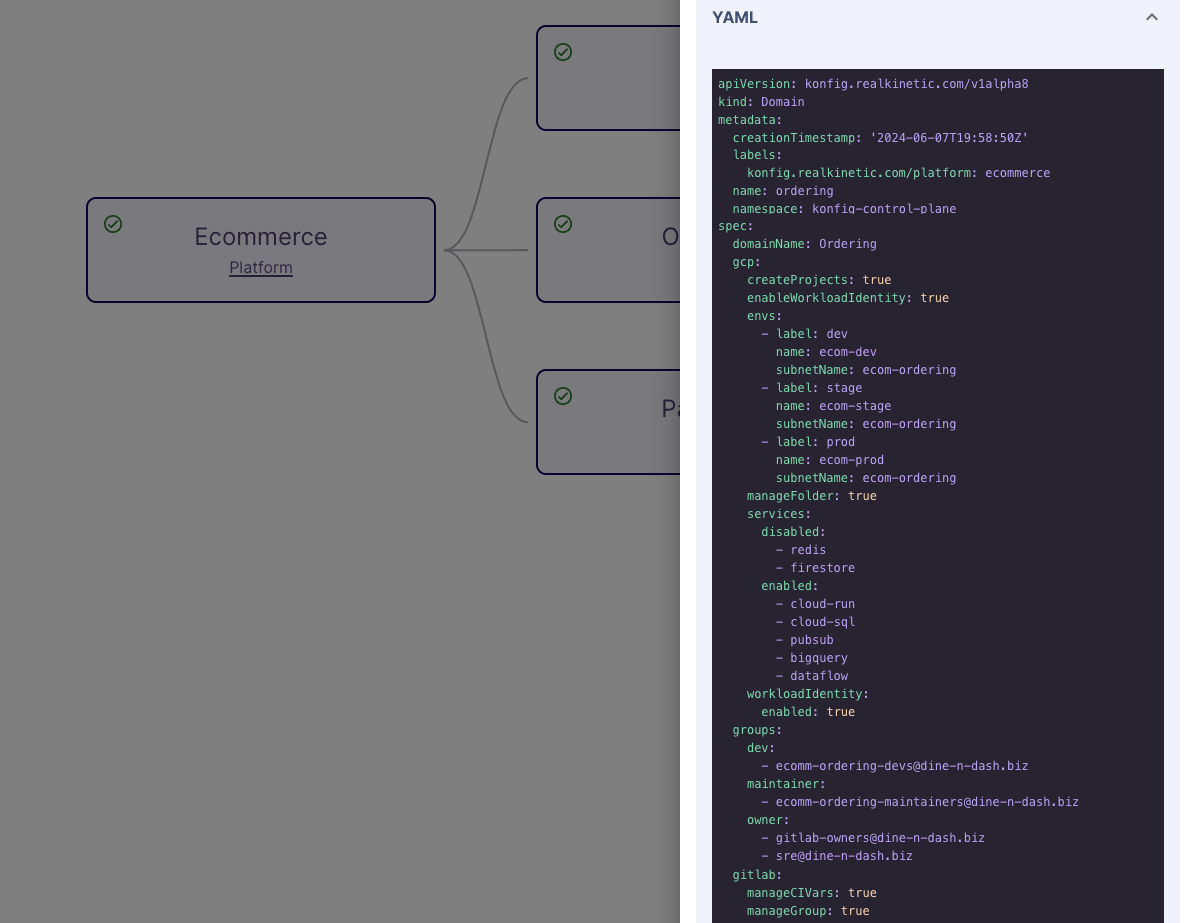Click status check icon on top domain node

pos(563,52)
